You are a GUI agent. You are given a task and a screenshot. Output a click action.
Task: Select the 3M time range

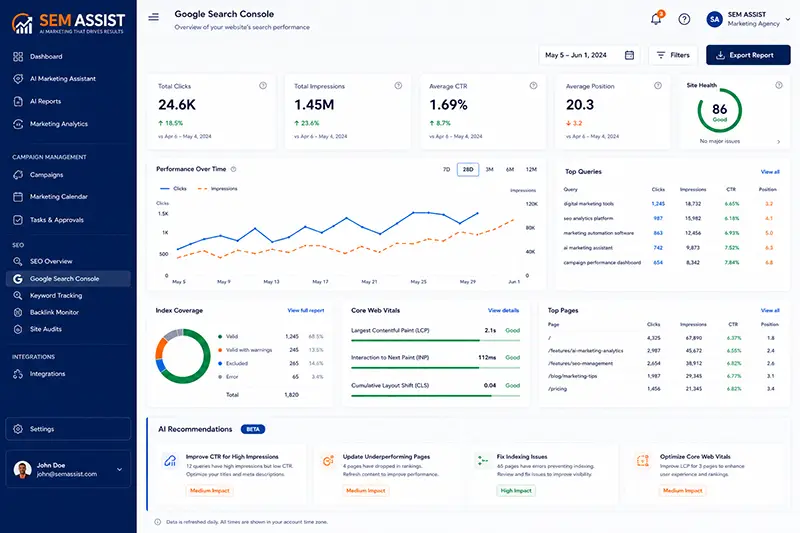click(489, 169)
